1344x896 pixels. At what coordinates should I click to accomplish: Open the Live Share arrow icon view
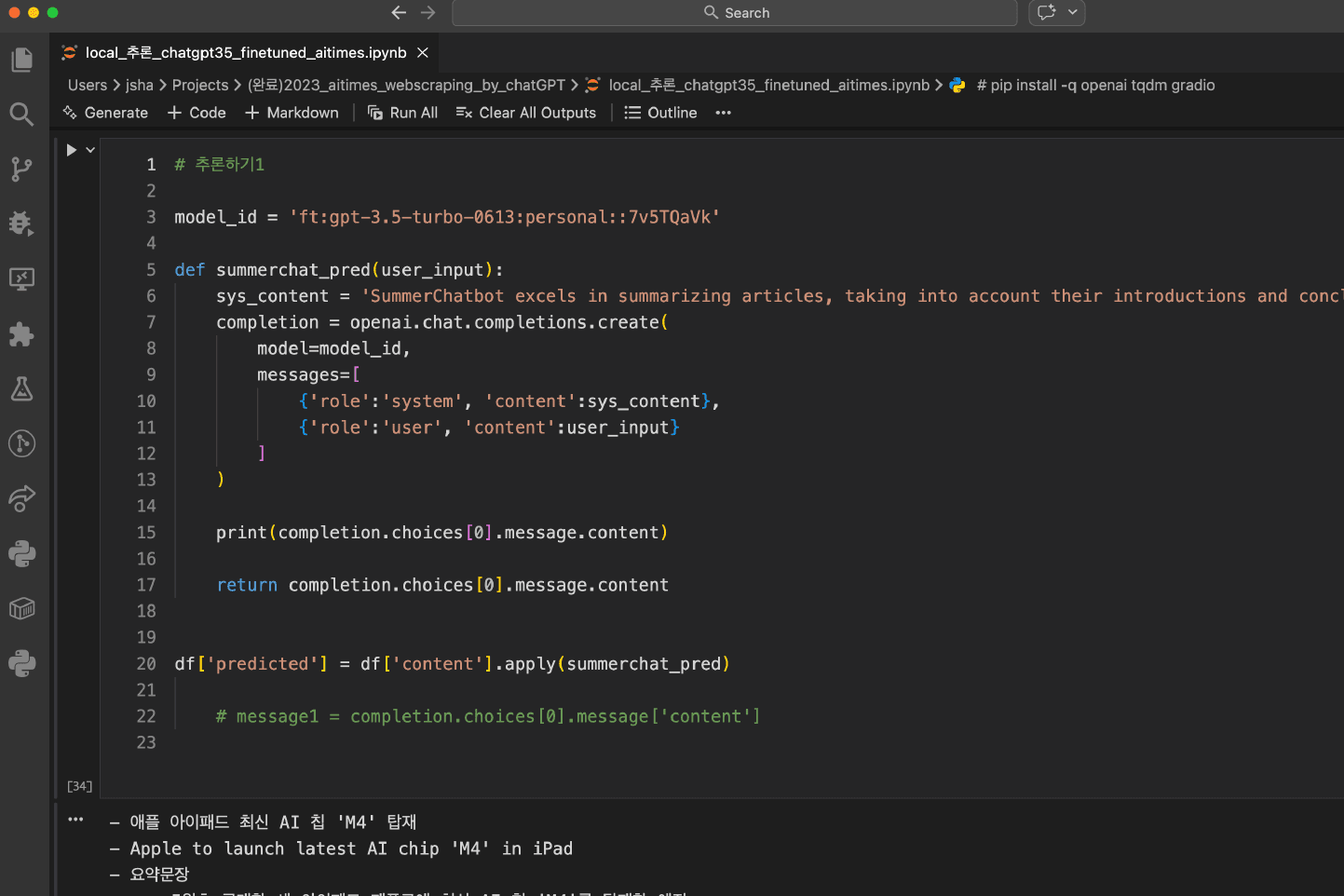point(21,498)
